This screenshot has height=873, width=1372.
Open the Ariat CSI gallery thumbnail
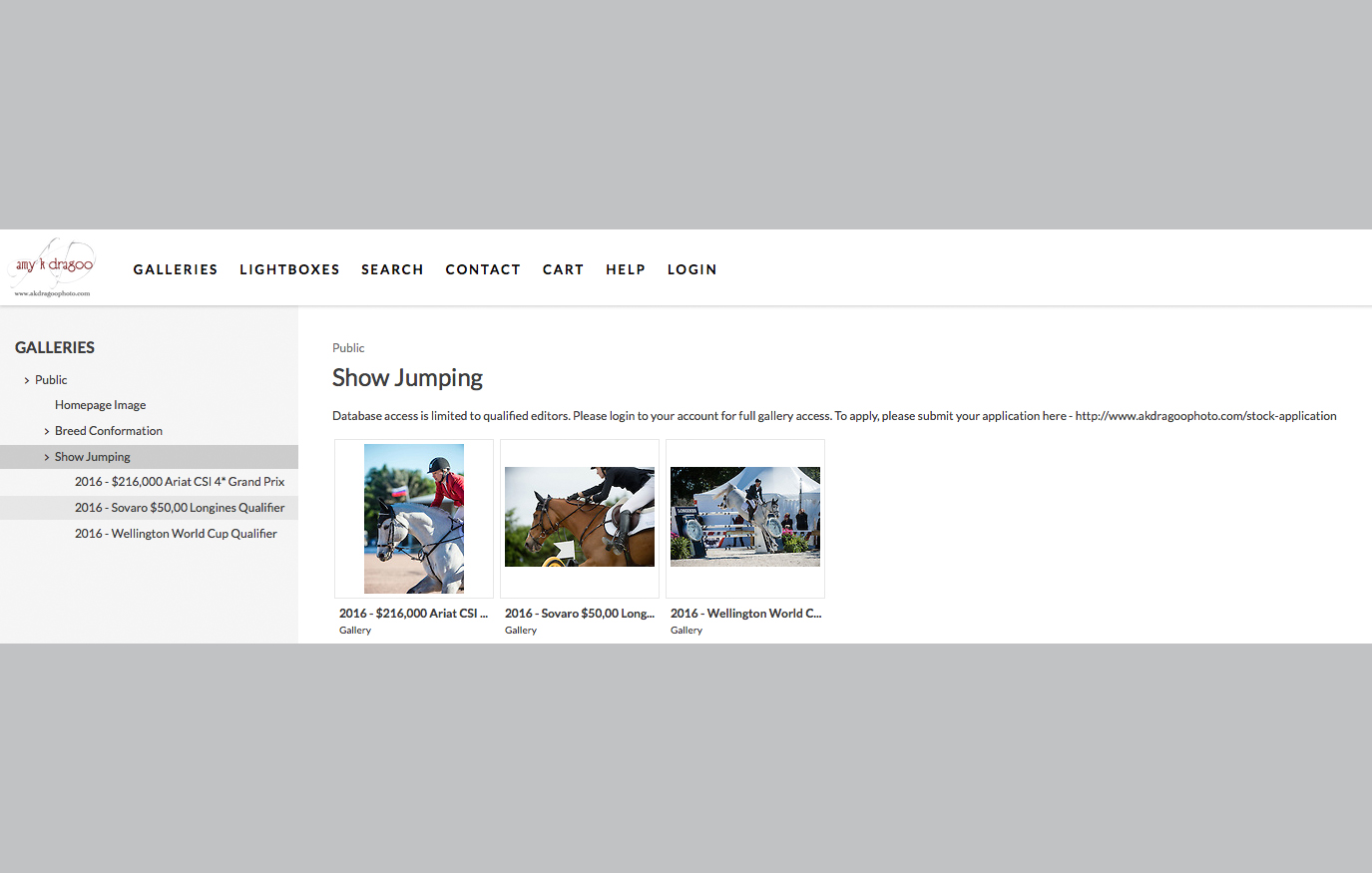pos(414,519)
